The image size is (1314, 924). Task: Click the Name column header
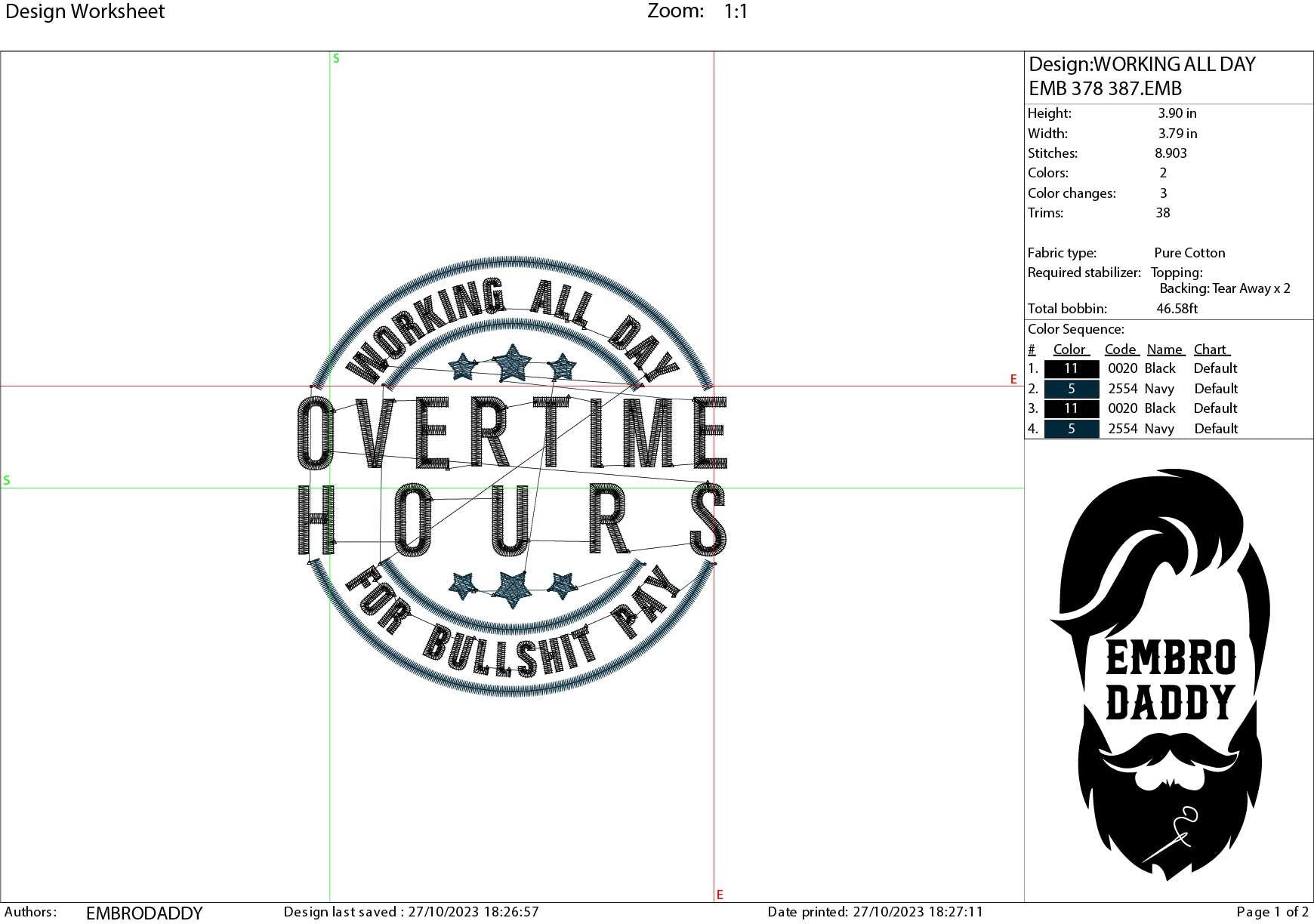tap(1165, 350)
